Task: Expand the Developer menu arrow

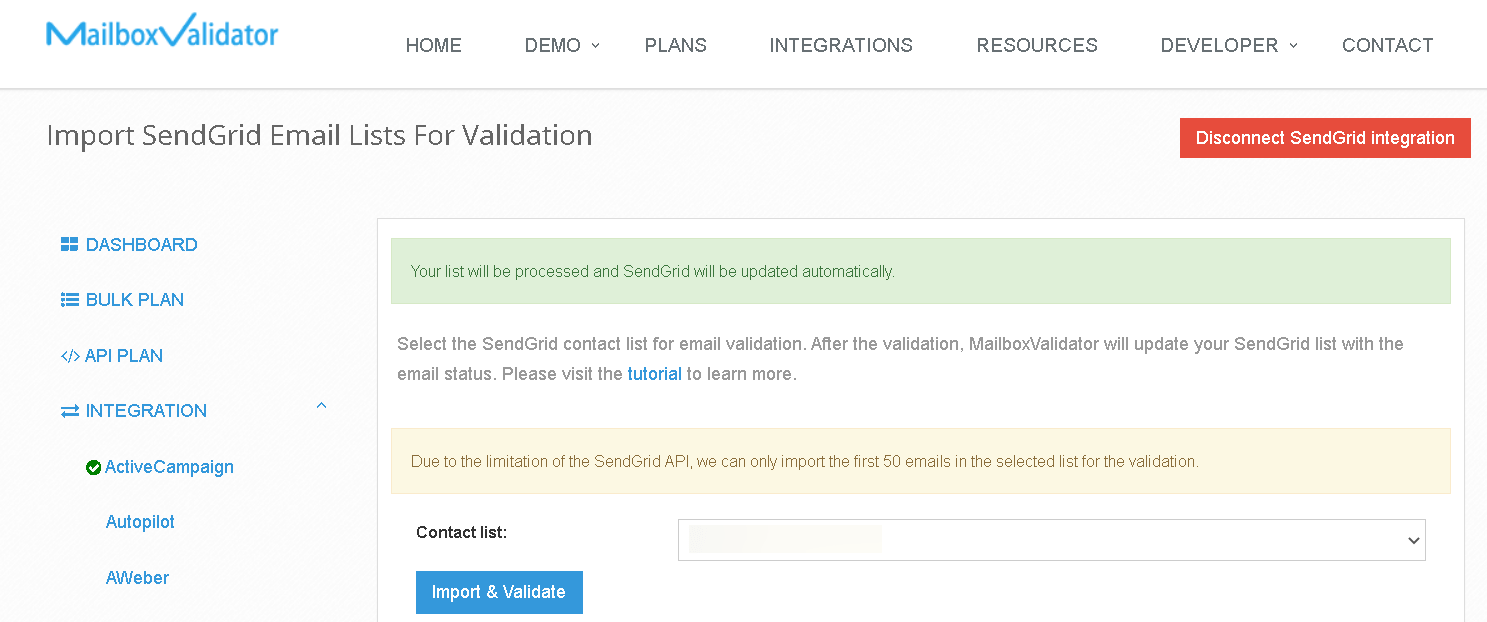Action: coord(1292,45)
